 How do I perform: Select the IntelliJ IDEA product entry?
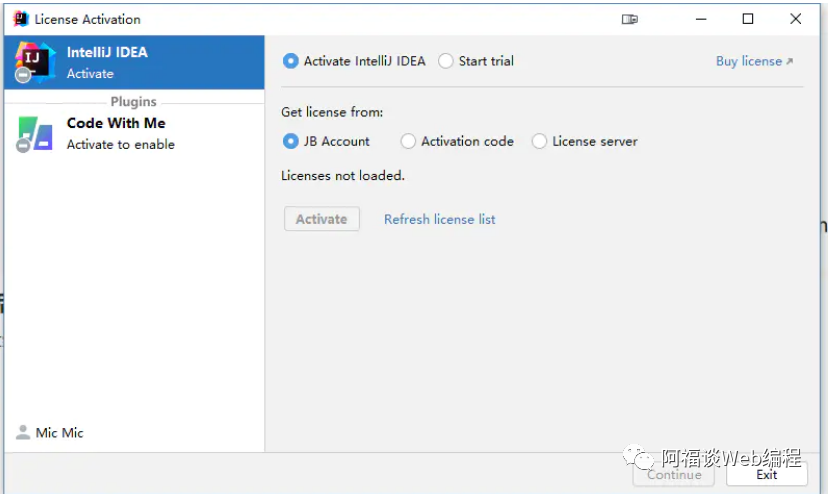coord(134,62)
